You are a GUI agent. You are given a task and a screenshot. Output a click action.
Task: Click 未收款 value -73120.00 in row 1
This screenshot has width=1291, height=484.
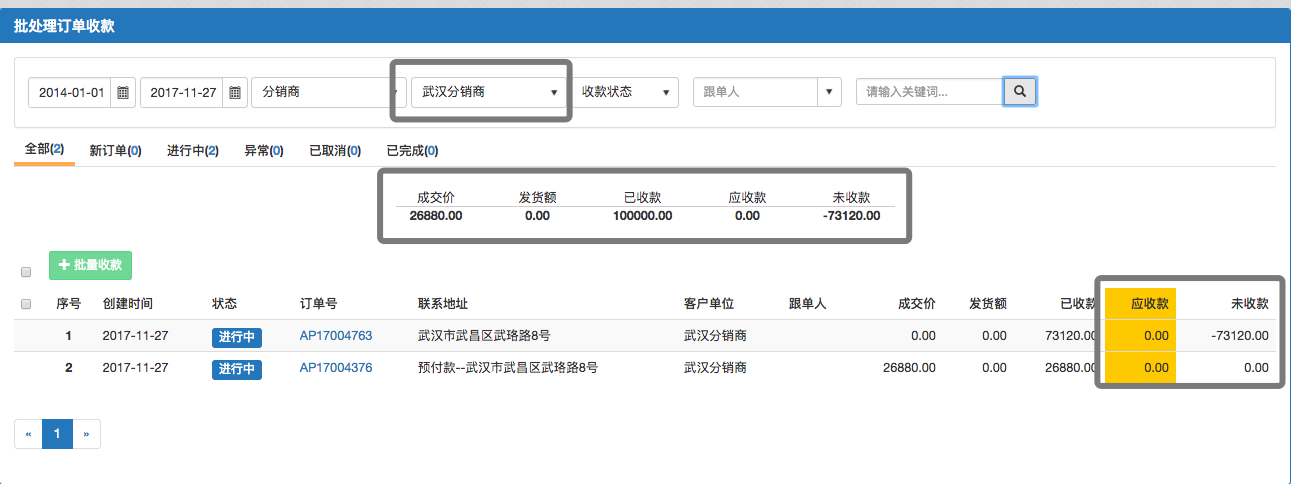(x=1240, y=336)
